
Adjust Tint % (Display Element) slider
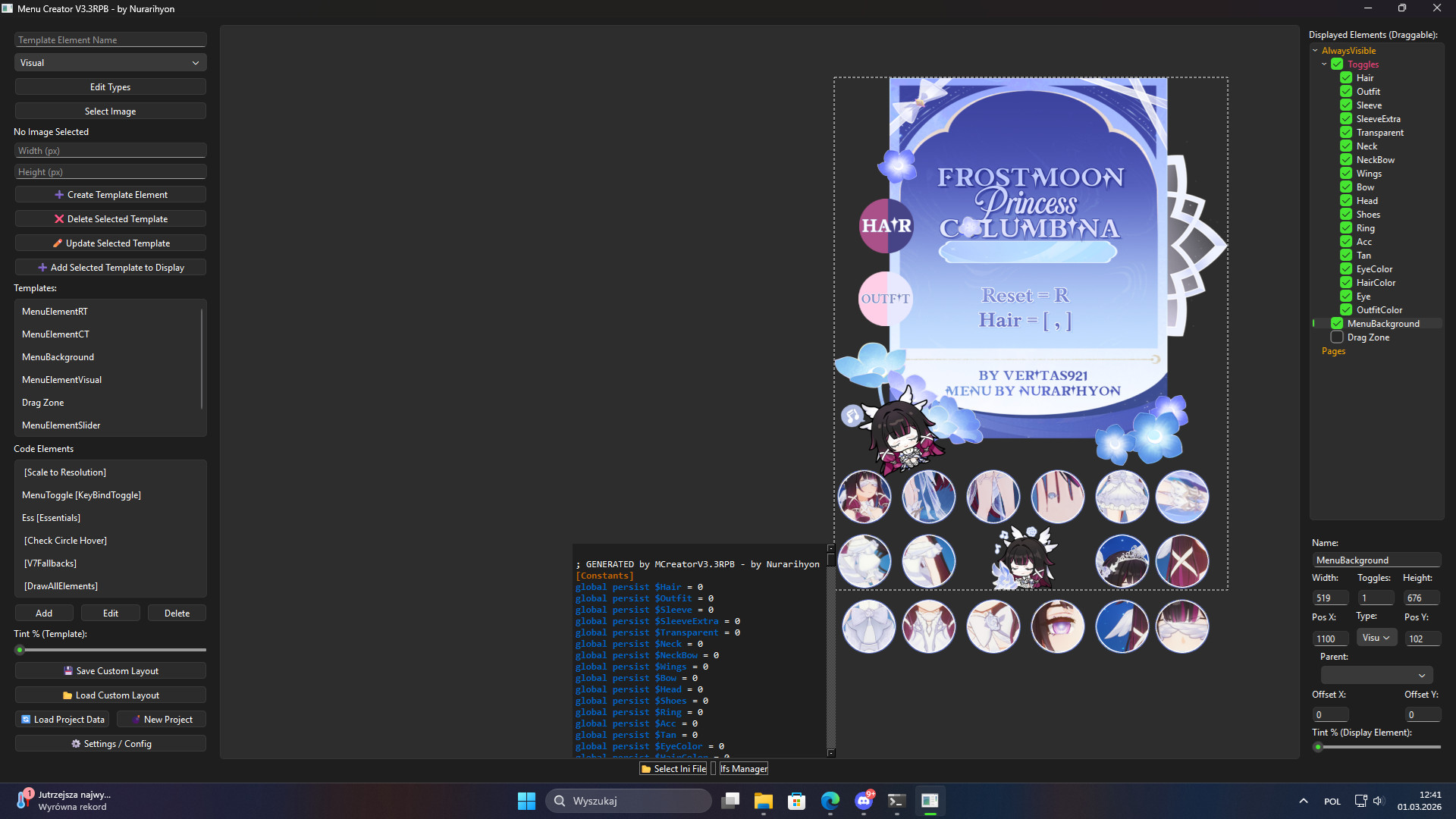coord(1376,747)
